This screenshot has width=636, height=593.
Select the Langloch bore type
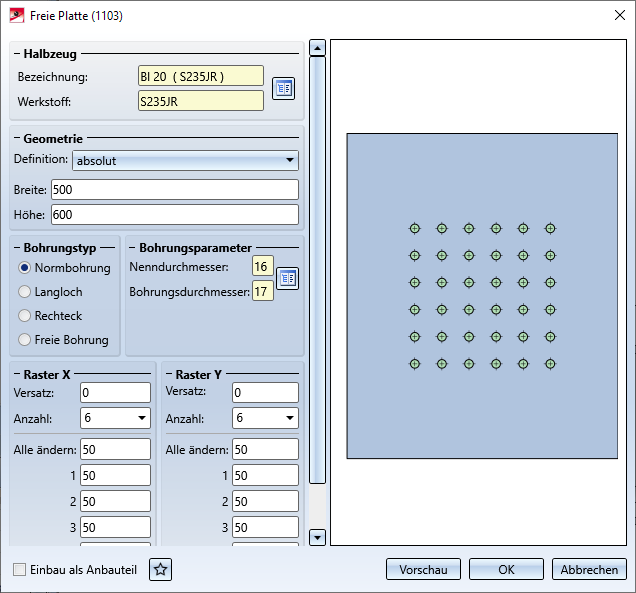click(25, 292)
